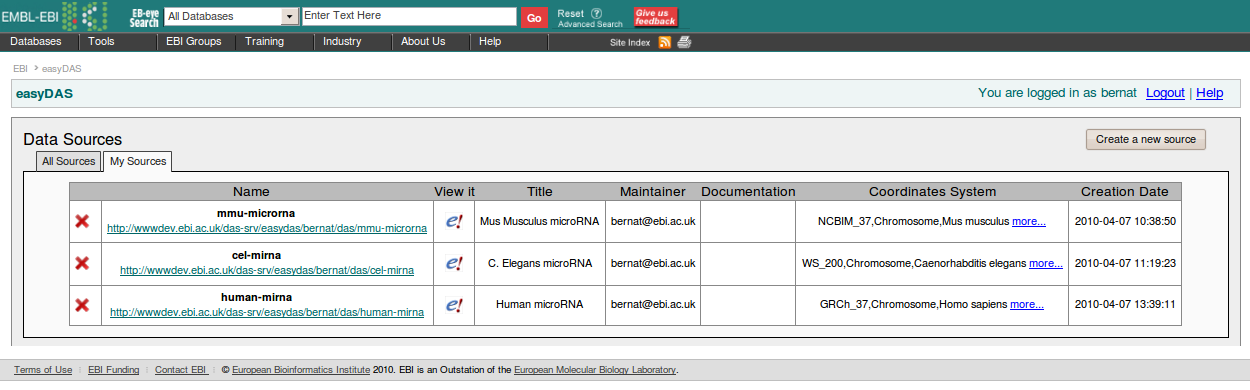Delete the mmu-microrna source with the red X
1250x390 pixels.
tap(82, 221)
